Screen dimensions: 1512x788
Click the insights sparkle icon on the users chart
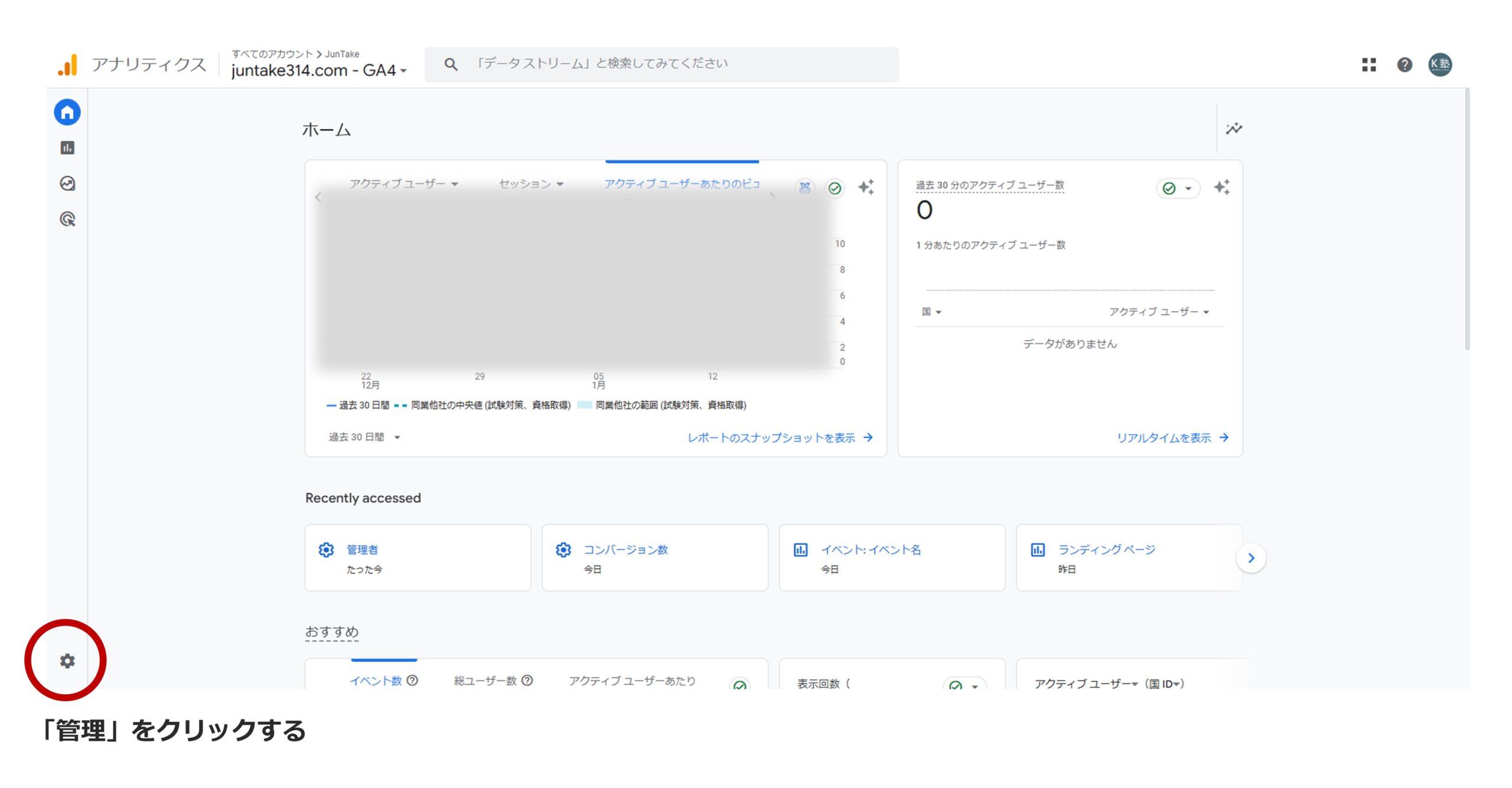click(866, 188)
